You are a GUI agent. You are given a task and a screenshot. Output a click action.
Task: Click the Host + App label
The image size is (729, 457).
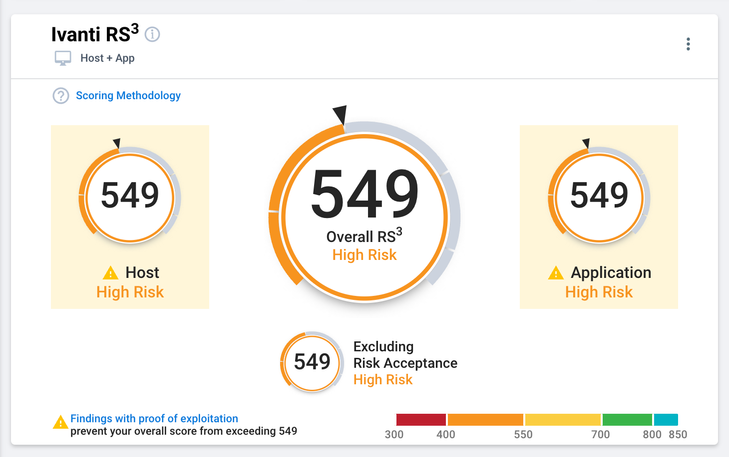(x=107, y=58)
